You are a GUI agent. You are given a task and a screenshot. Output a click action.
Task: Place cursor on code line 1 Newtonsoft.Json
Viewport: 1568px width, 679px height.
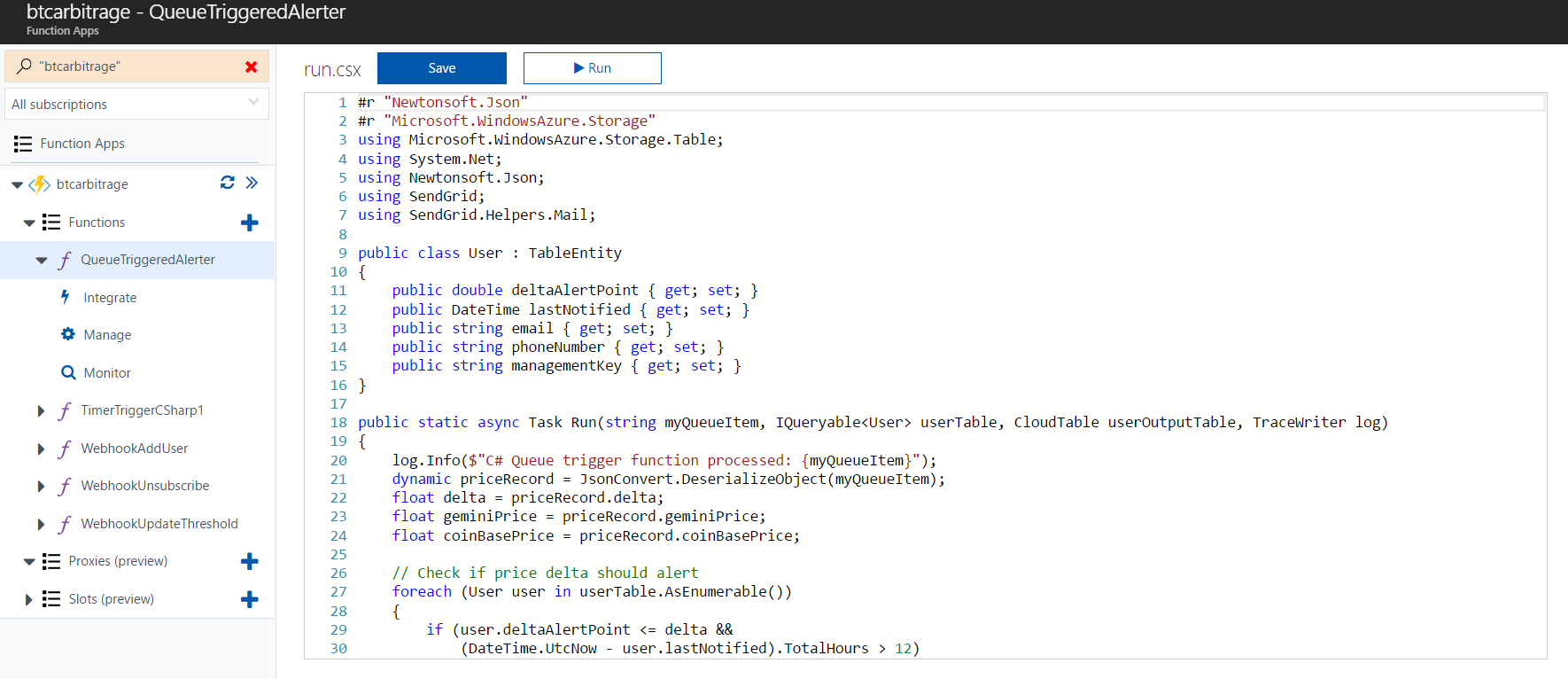point(443,102)
